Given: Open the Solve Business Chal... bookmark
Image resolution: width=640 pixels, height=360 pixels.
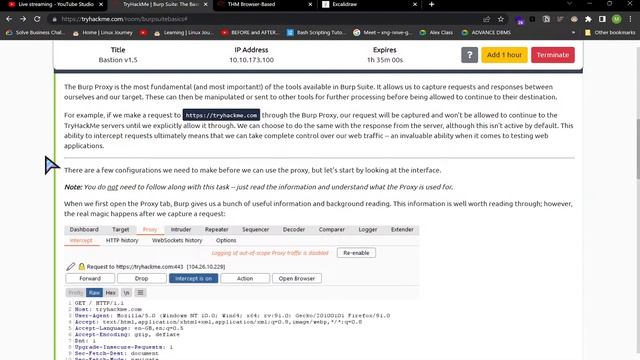Looking at the screenshot, I should pyautogui.click(x=36, y=33).
